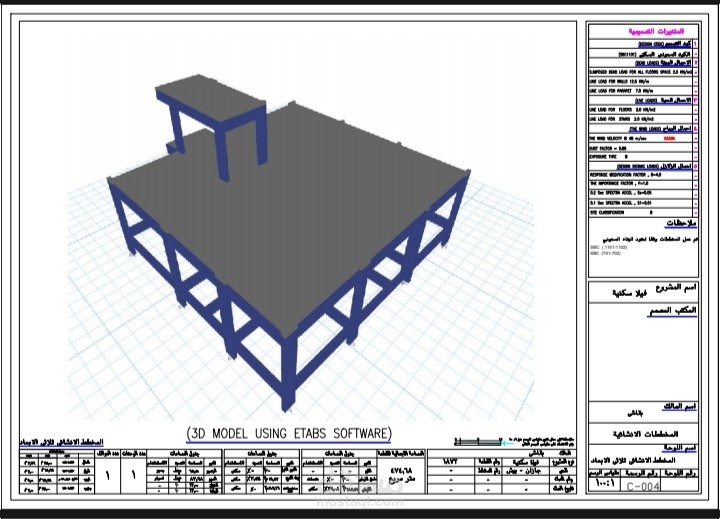Click the "اسم اللوحة" label
Viewport: 720px width, 519px height.
pos(680,448)
